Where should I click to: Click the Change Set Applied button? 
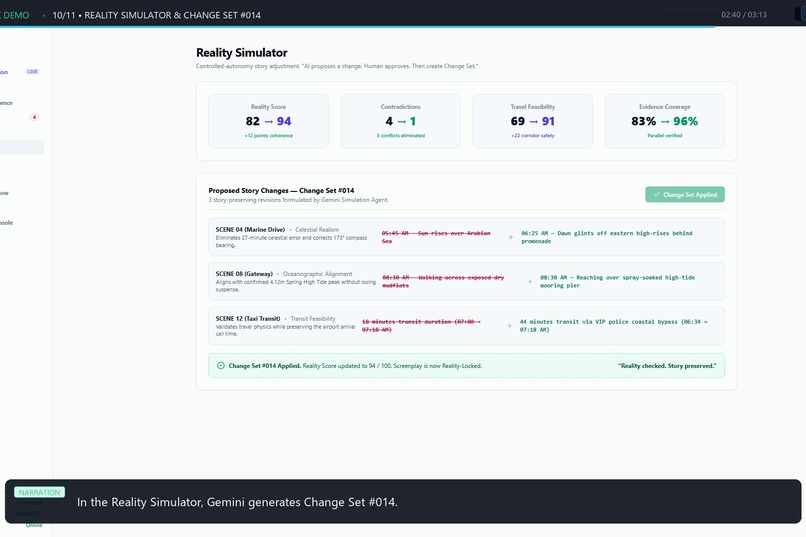coord(685,195)
